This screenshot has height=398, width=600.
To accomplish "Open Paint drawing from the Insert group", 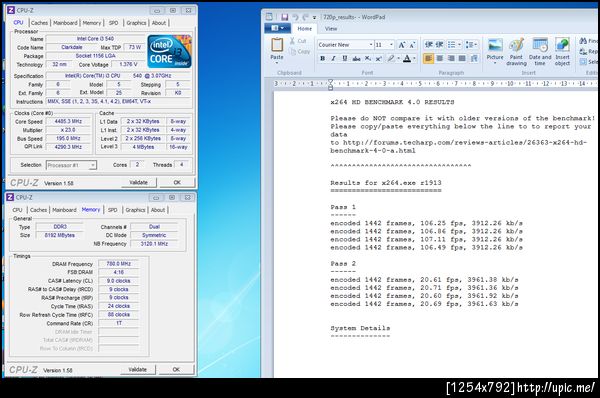I will (516, 45).
